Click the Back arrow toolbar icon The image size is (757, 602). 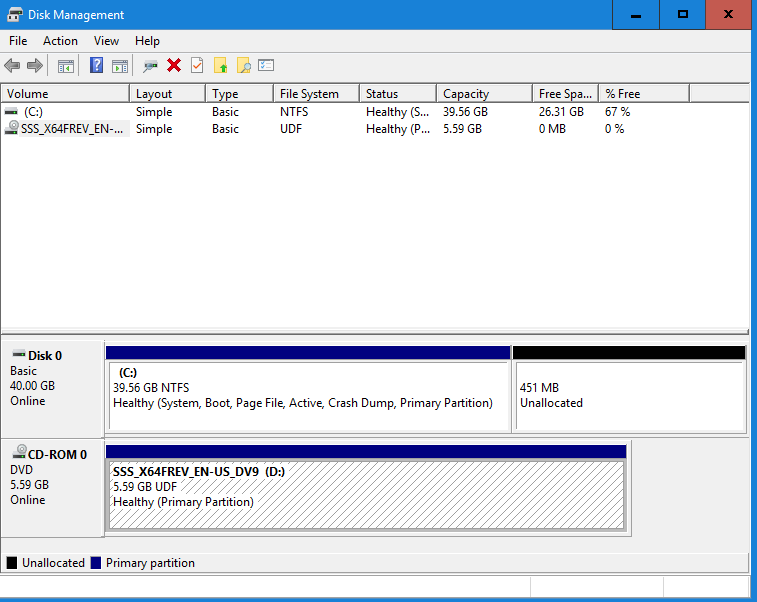(x=12, y=65)
